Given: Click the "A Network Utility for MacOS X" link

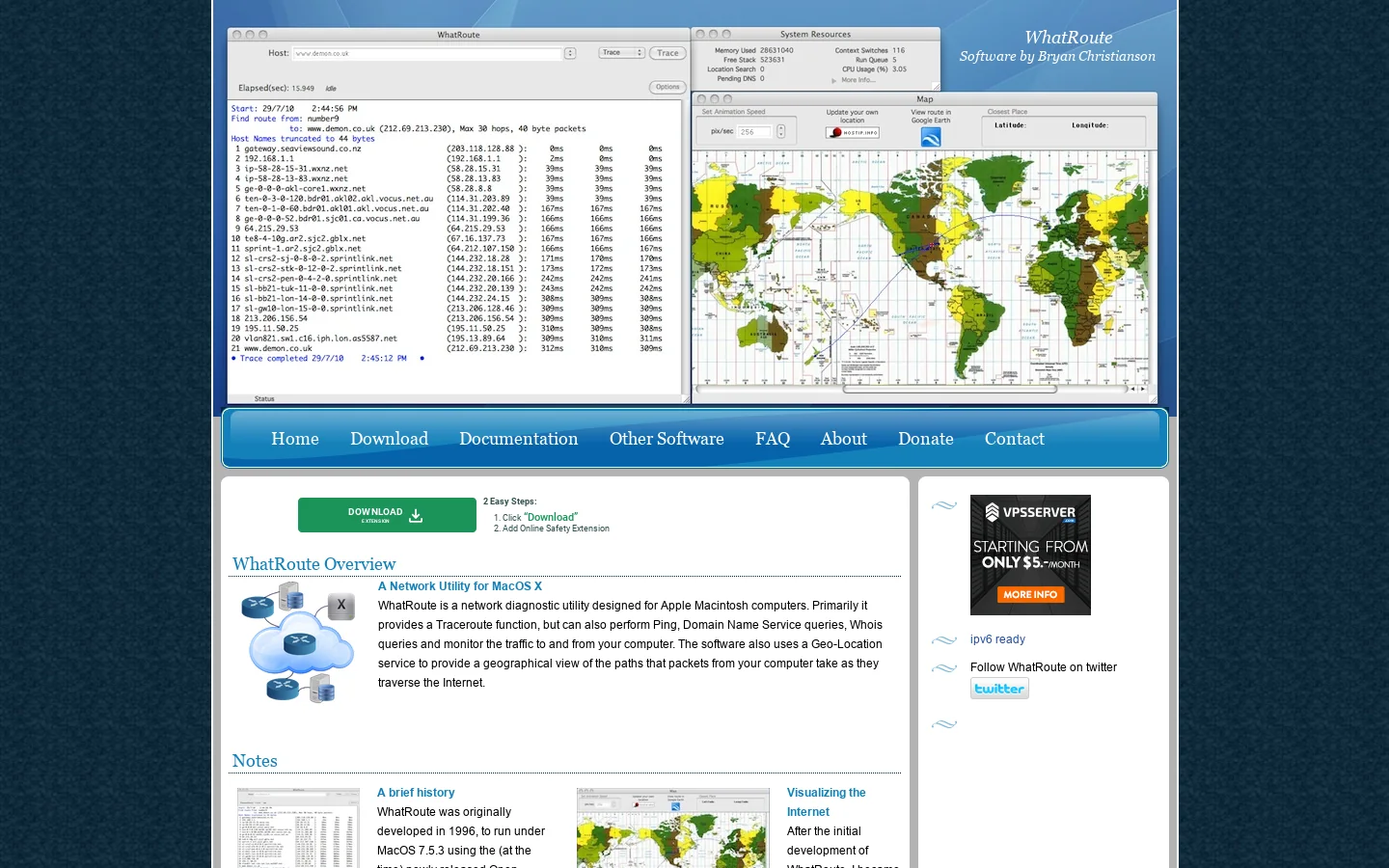Looking at the screenshot, I should 460,586.
